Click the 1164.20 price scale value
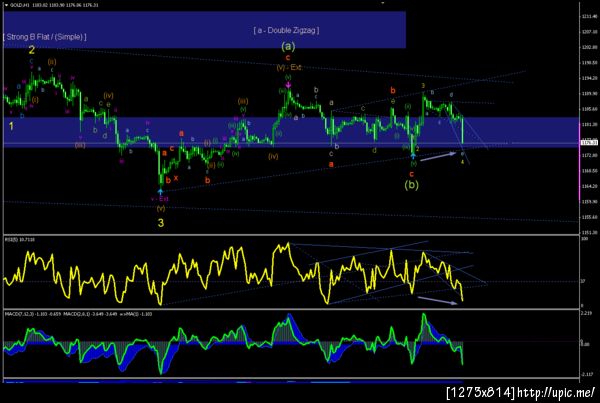Viewport: 600px width, 403px height. [x=590, y=186]
